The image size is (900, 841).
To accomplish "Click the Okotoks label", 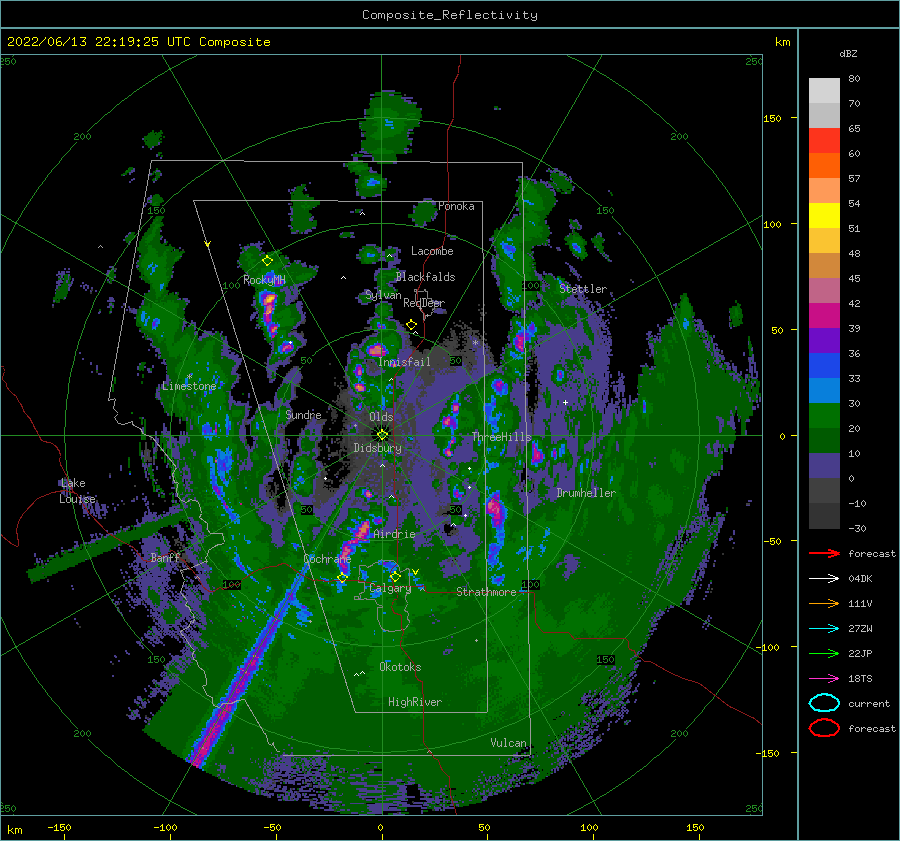I will (x=400, y=667).
